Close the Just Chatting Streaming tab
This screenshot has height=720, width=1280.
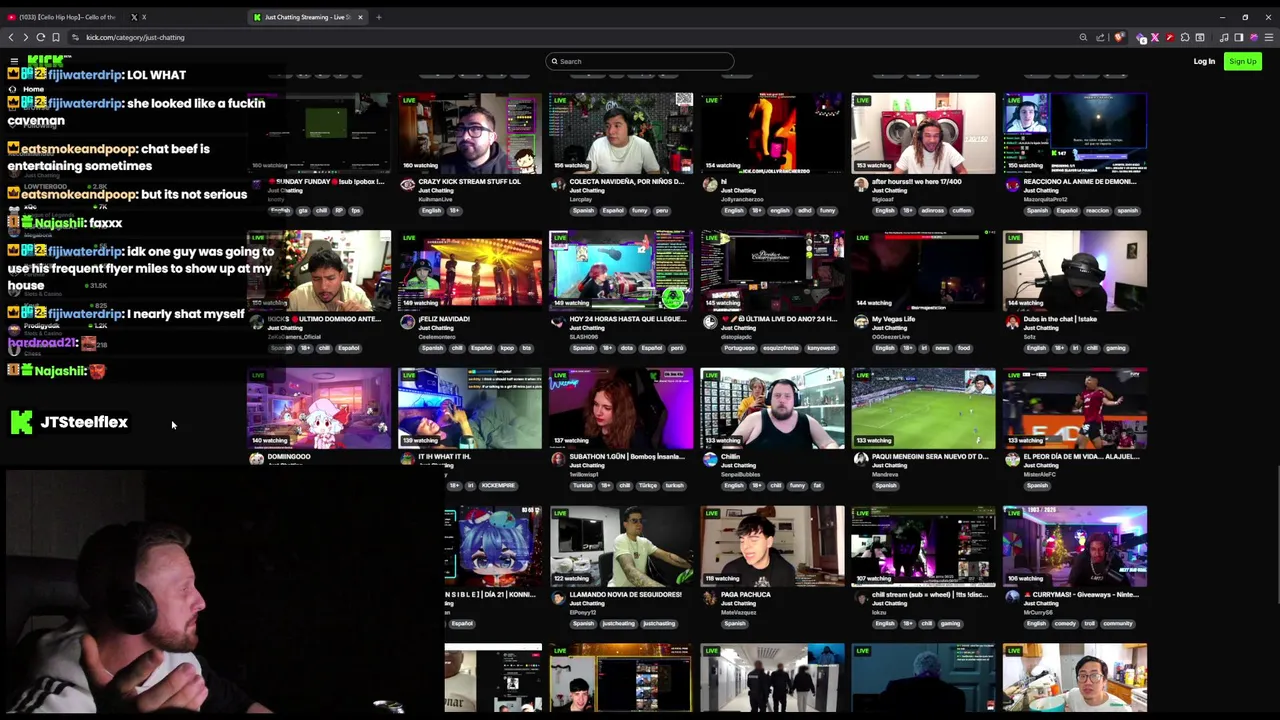pos(361,17)
